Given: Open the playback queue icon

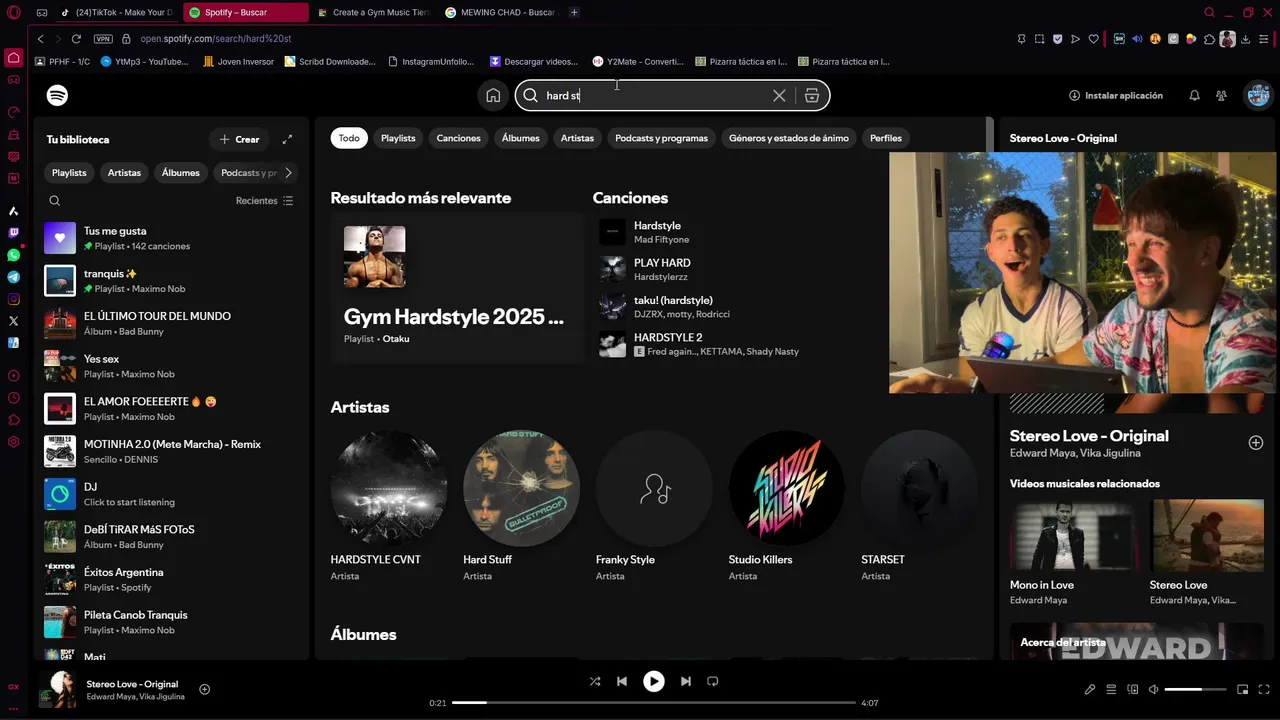Looking at the screenshot, I should click(x=1111, y=689).
